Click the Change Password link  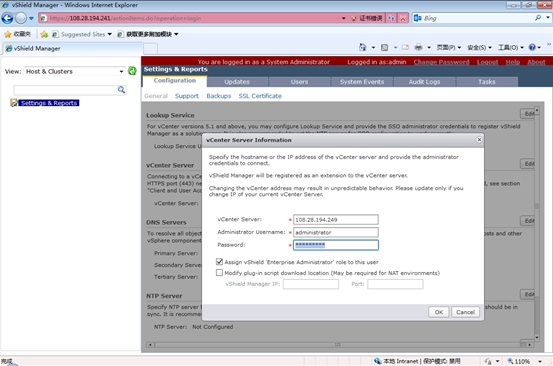441,62
